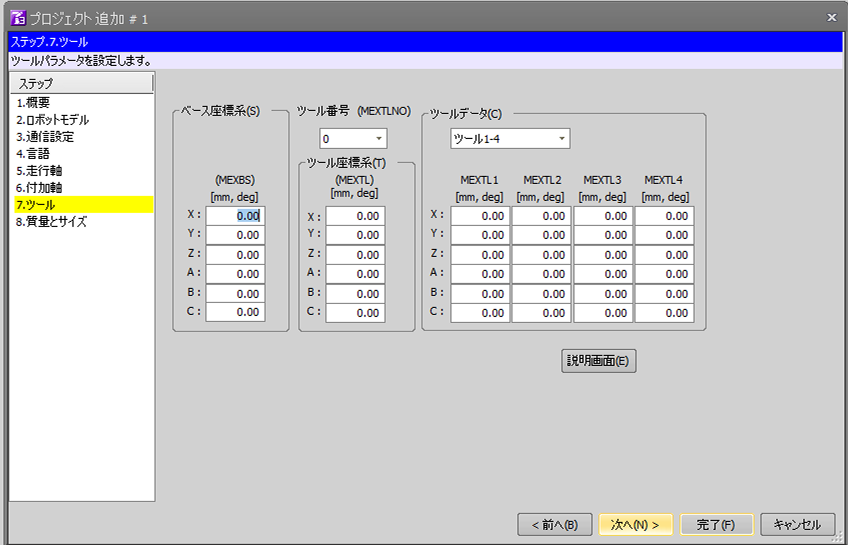The image size is (848, 545).
Task: Close the project add dialog
Action: pos(831,17)
